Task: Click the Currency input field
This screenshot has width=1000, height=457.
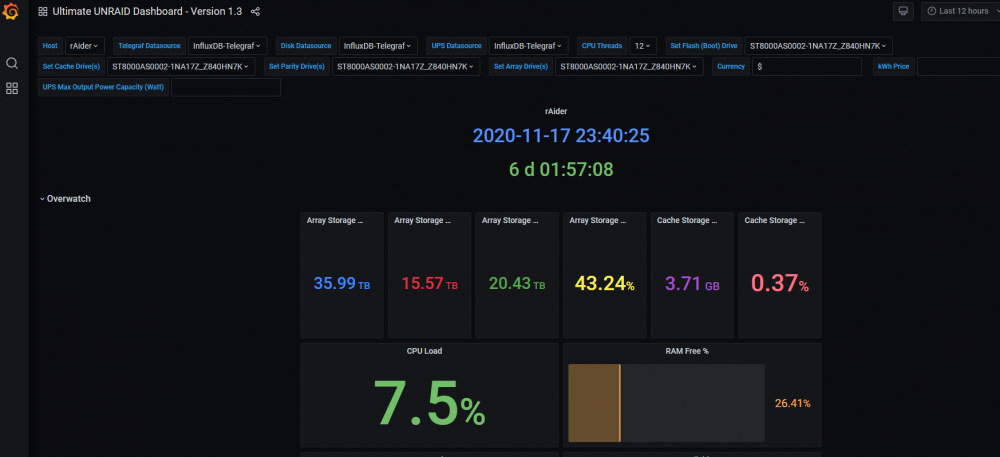Action: [x=807, y=66]
